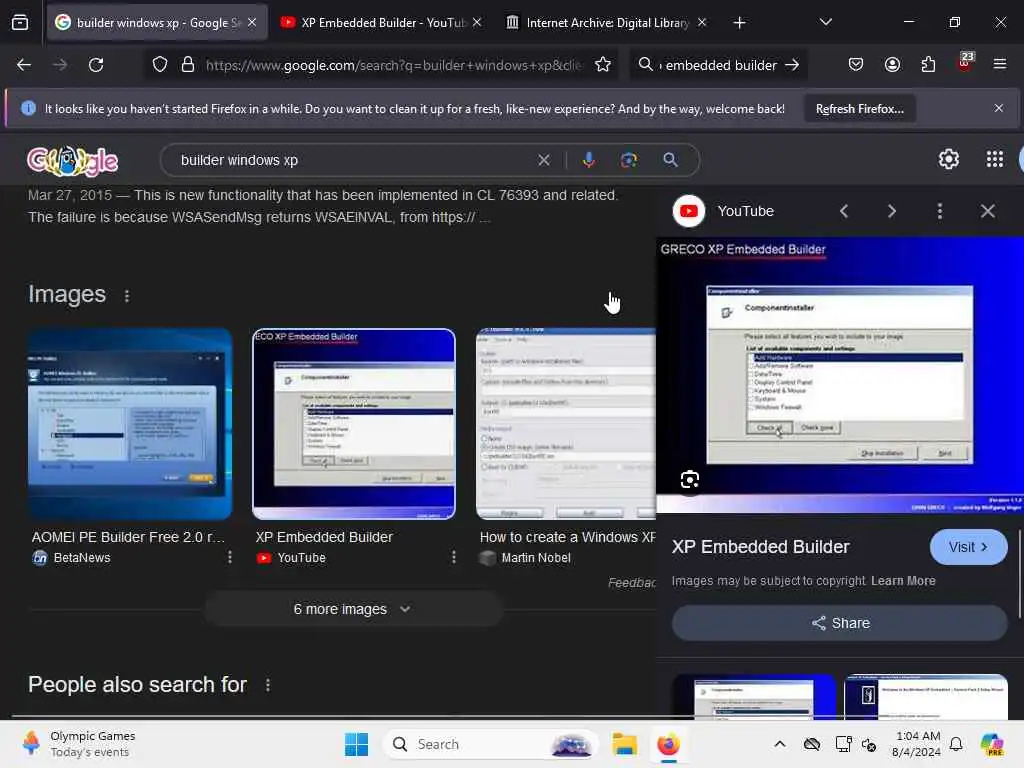This screenshot has height=768, width=1024.
Task: Open File Explorer from taskbar
Action: 624,744
